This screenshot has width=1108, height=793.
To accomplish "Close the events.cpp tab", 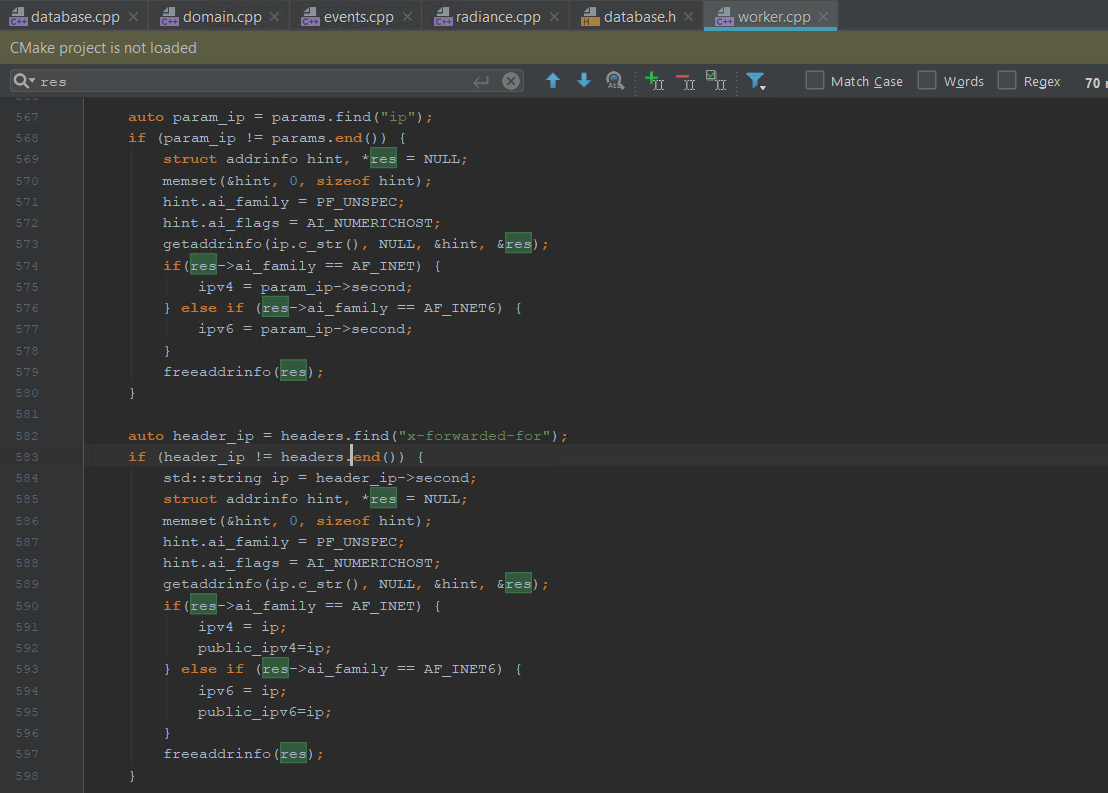I will 407,16.
